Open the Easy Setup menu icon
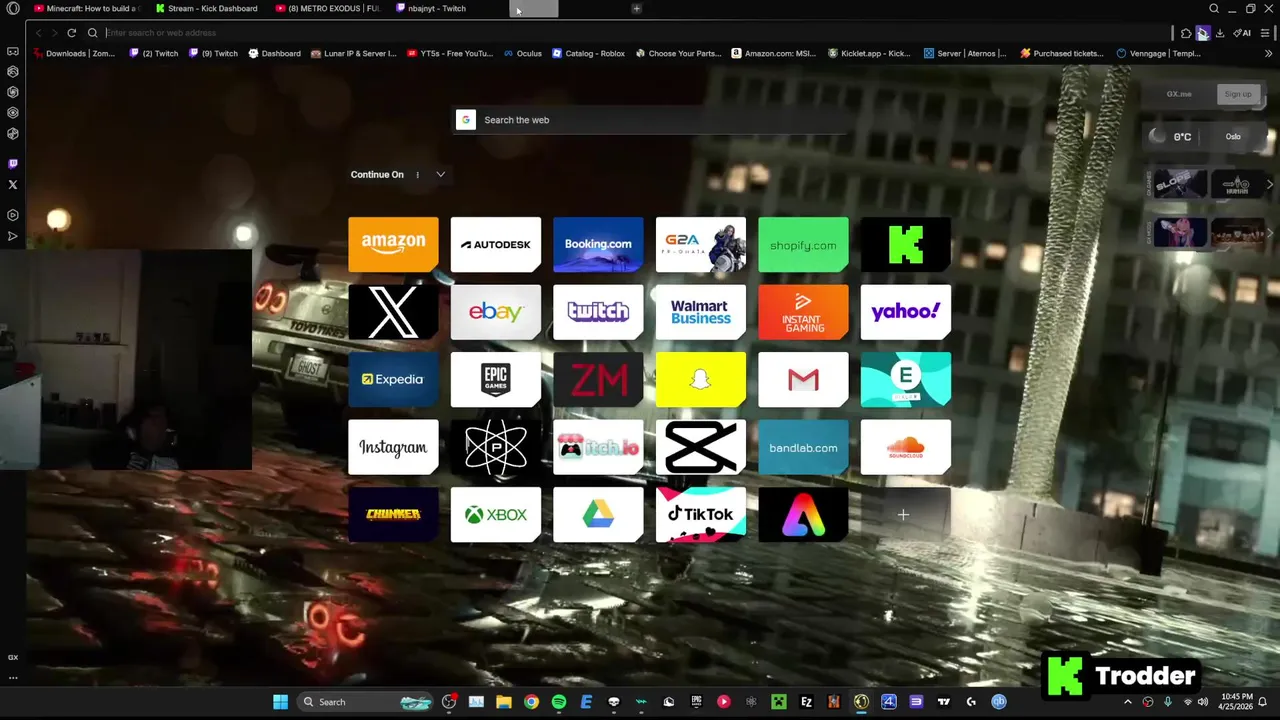Viewport: 1280px width, 720px height. tap(1265, 33)
